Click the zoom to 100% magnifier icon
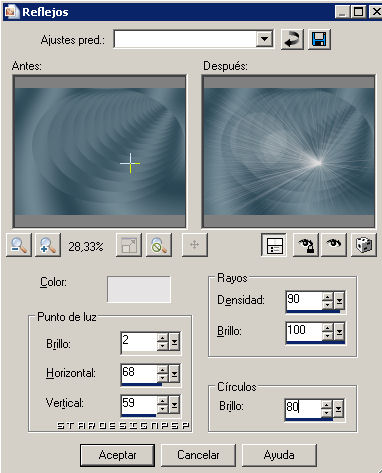This screenshot has height=473, width=382. click(159, 245)
